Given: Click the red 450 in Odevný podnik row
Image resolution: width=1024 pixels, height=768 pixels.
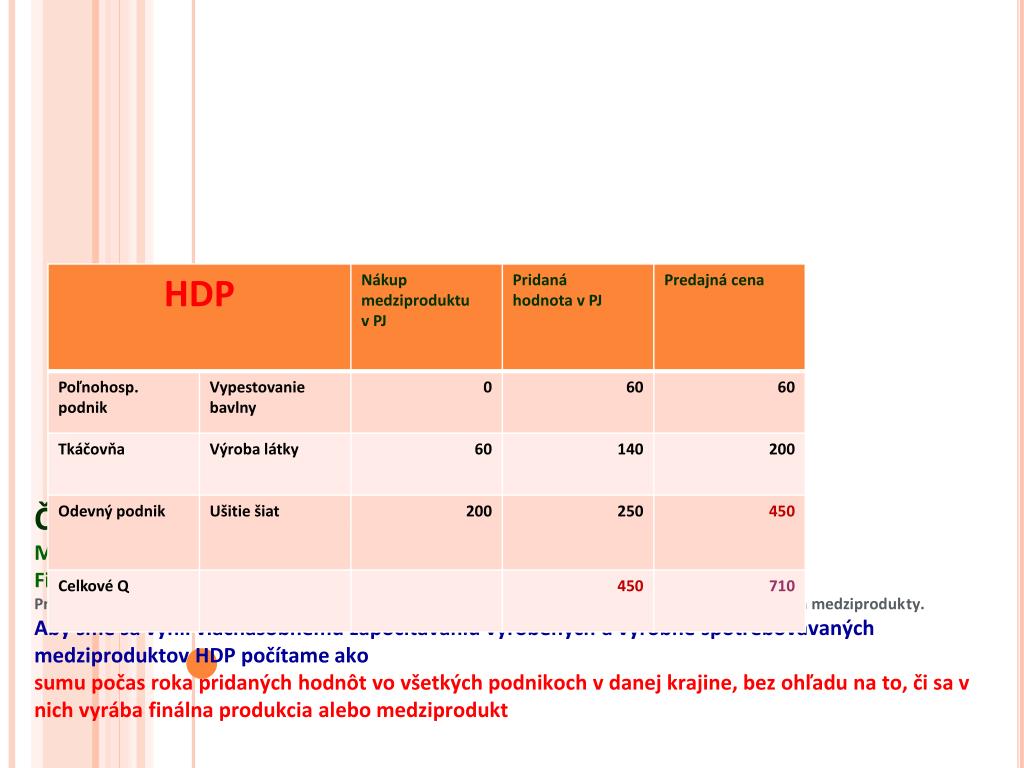Looking at the screenshot, I should tap(782, 511).
